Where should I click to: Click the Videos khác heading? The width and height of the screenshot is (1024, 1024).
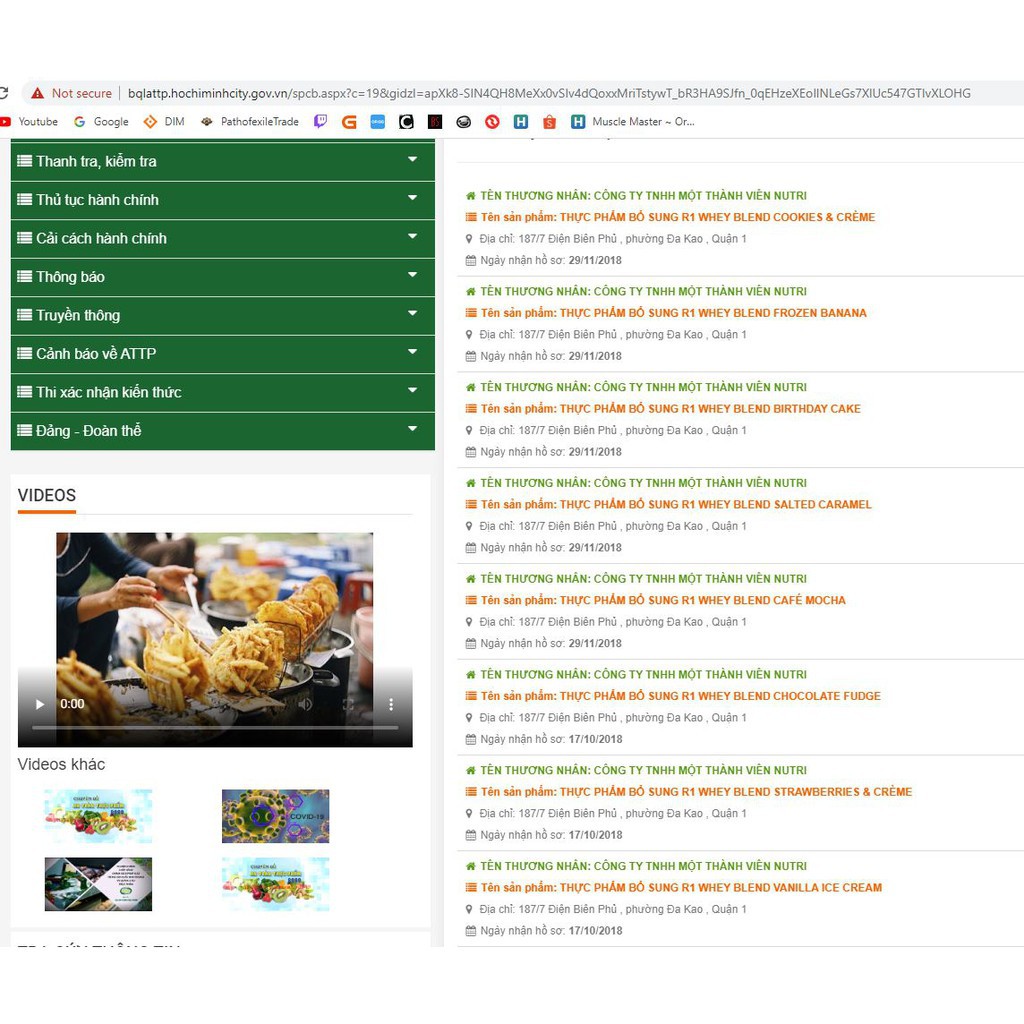(61, 764)
